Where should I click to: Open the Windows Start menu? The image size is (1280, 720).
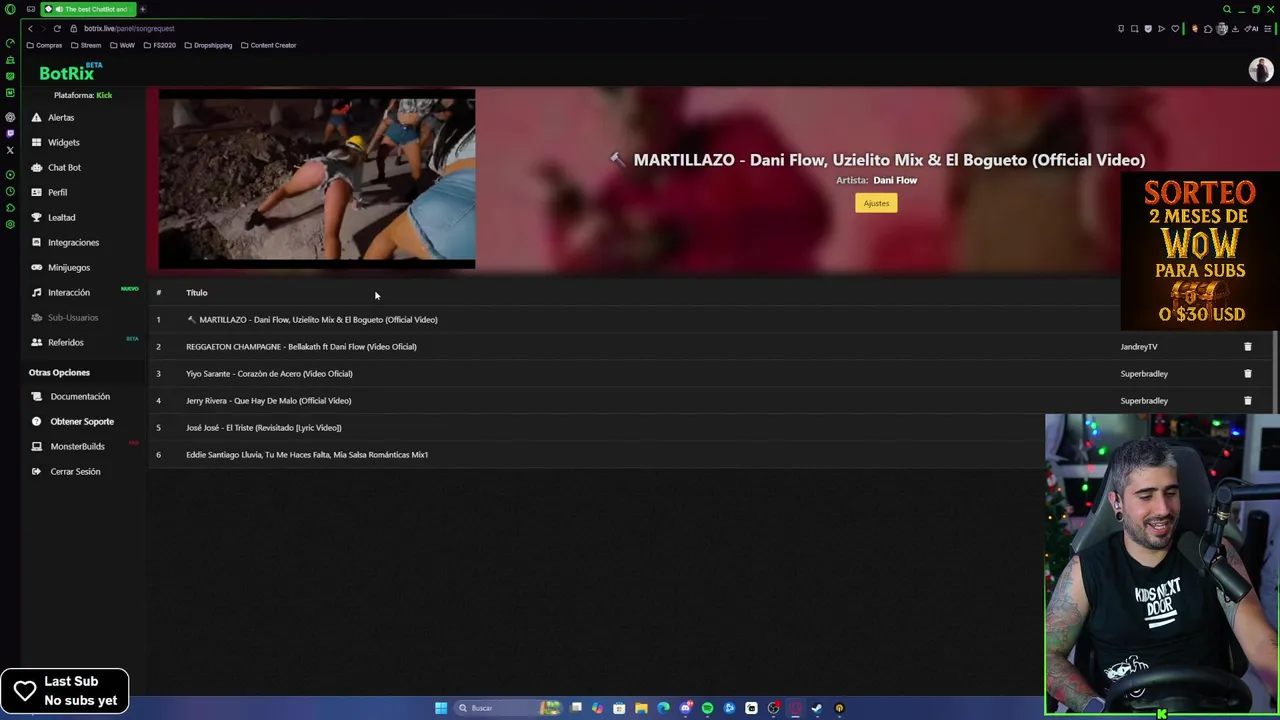point(441,708)
